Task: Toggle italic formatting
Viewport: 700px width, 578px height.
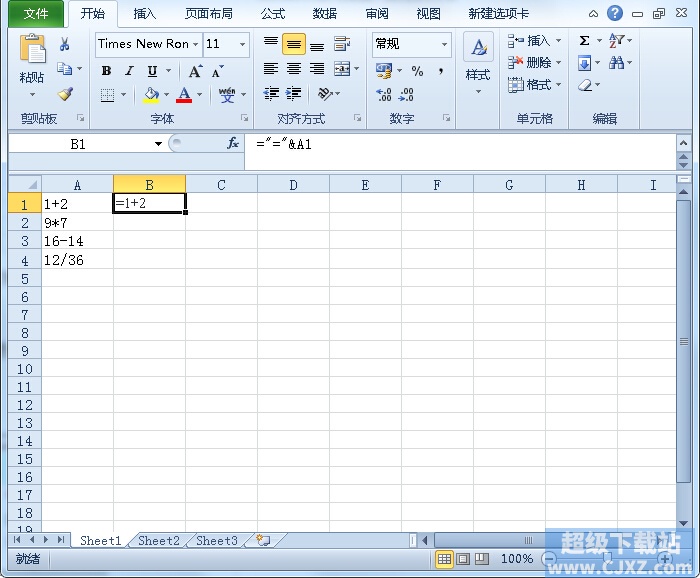Action: pyautogui.click(x=129, y=71)
